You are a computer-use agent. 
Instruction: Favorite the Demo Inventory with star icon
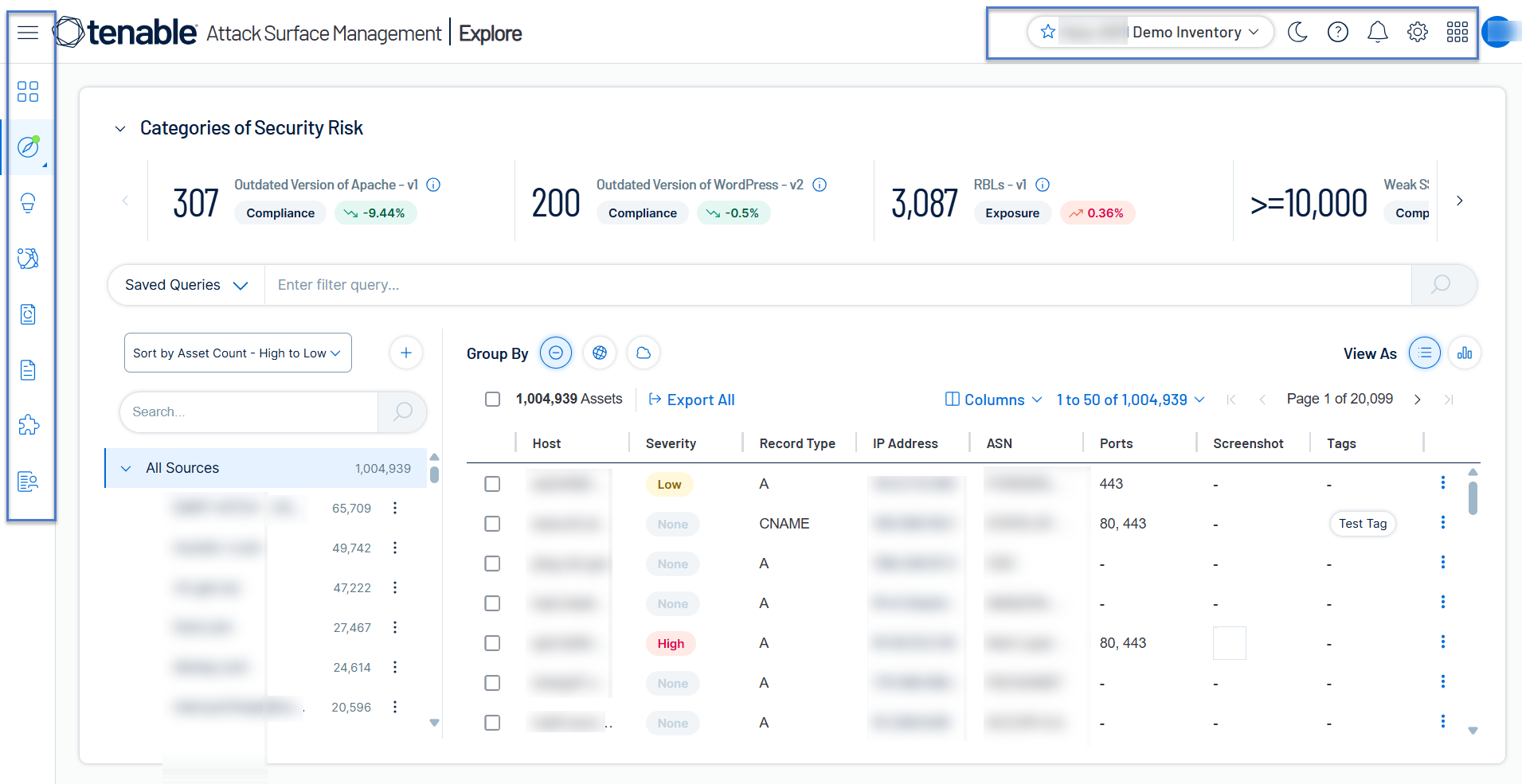(1048, 32)
